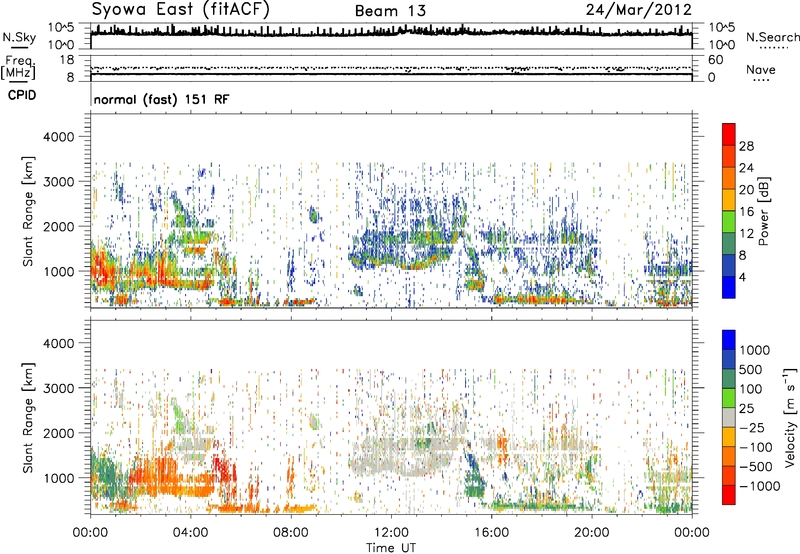Click the dark green 8–12 dB Power segment
This screenshot has width=800, height=554.
pyautogui.click(x=729, y=244)
